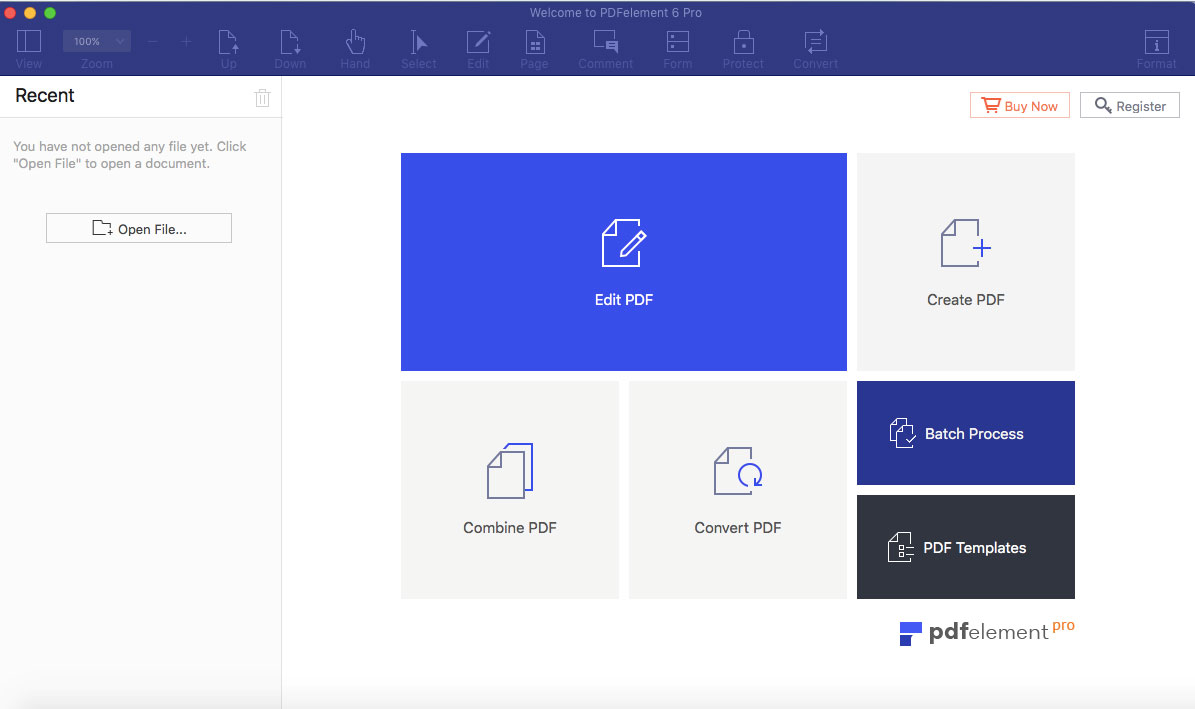This screenshot has width=1195, height=709.
Task: Select the Hand tool in the toolbar
Action: click(x=355, y=45)
